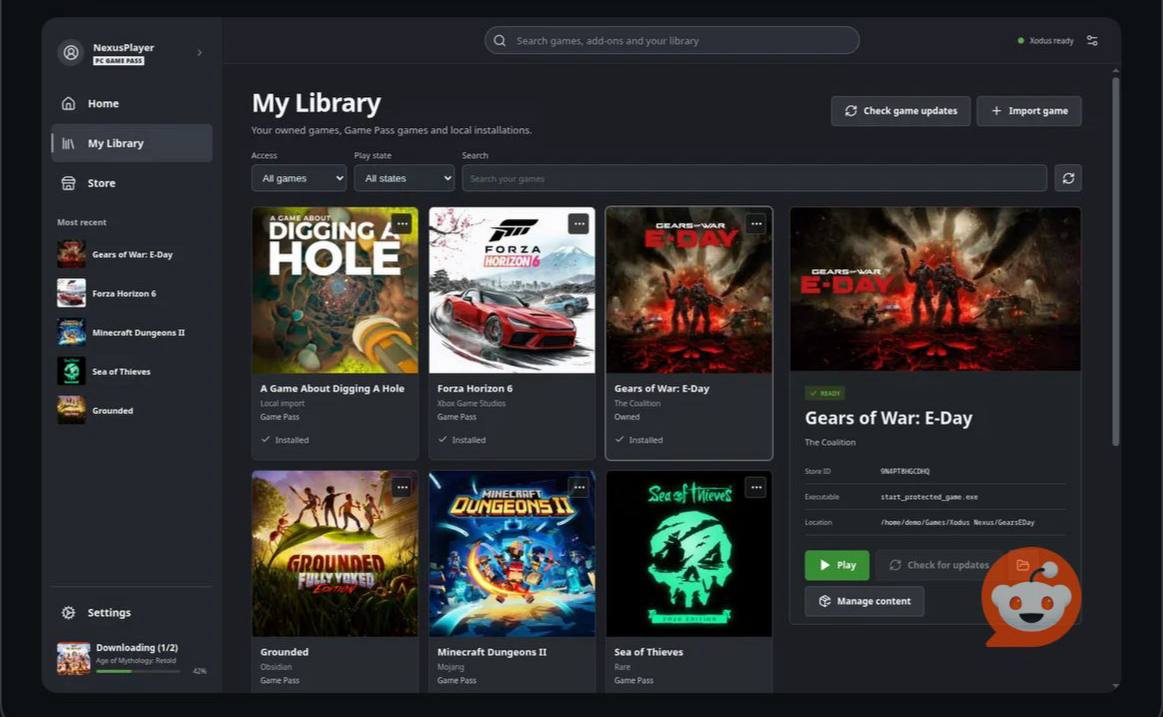Click Check game updates button
The image size is (1163, 717).
coord(900,111)
